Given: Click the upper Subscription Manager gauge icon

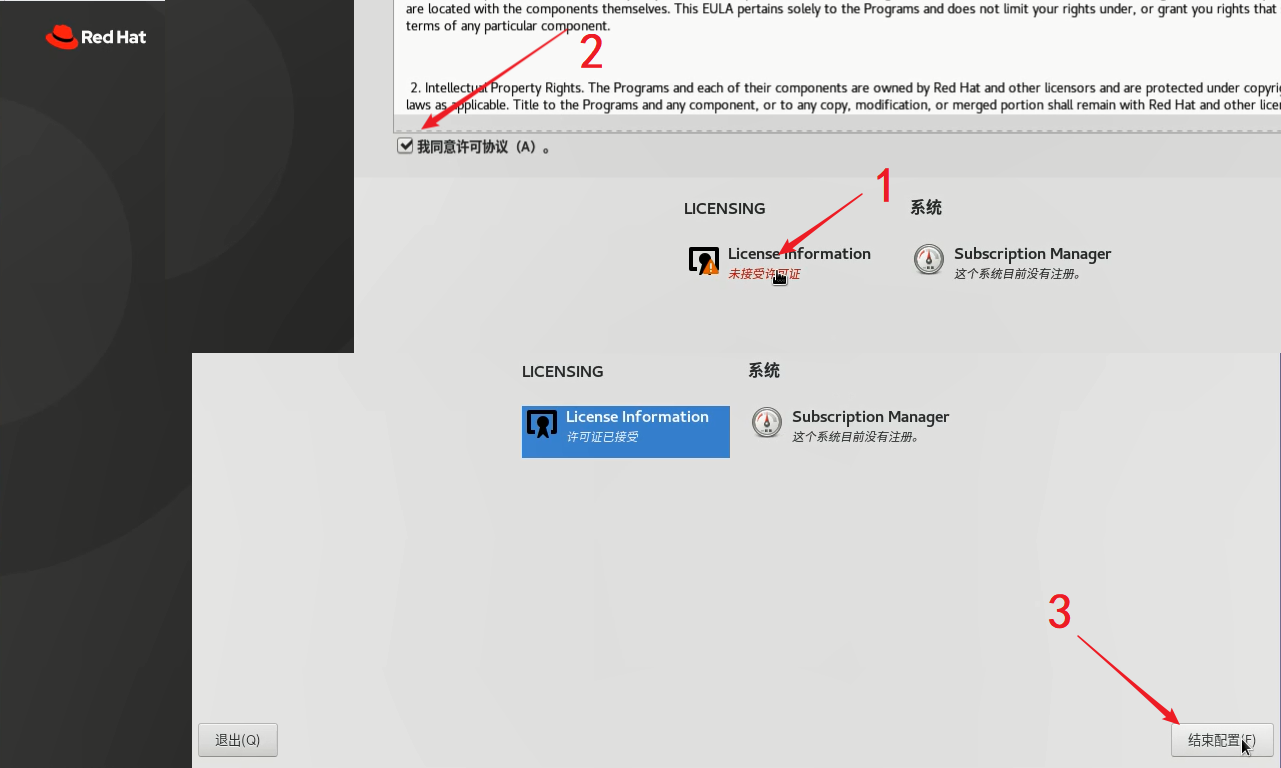Looking at the screenshot, I should tap(929, 260).
